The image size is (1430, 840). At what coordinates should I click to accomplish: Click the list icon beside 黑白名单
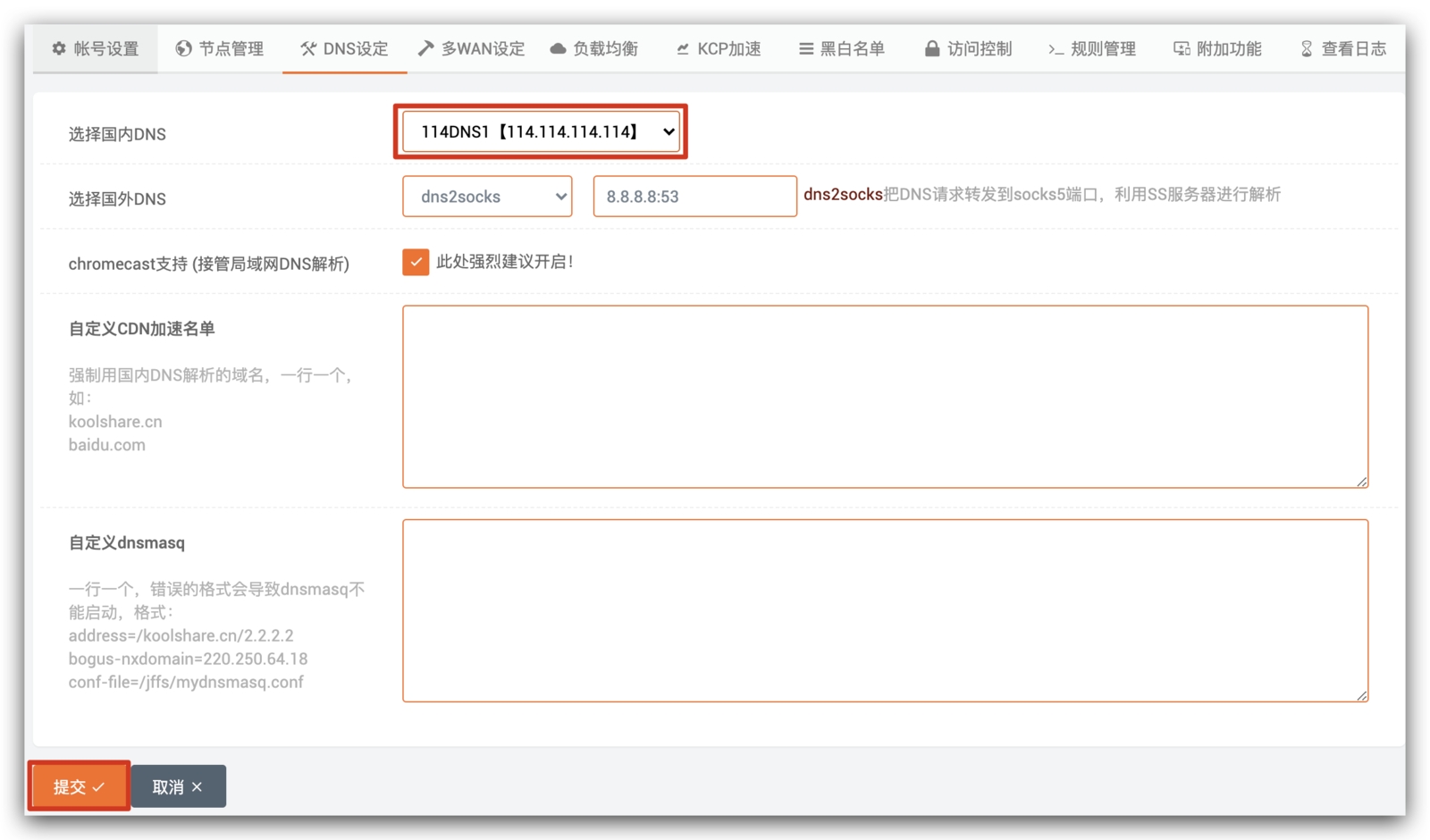click(x=805, y=48)
